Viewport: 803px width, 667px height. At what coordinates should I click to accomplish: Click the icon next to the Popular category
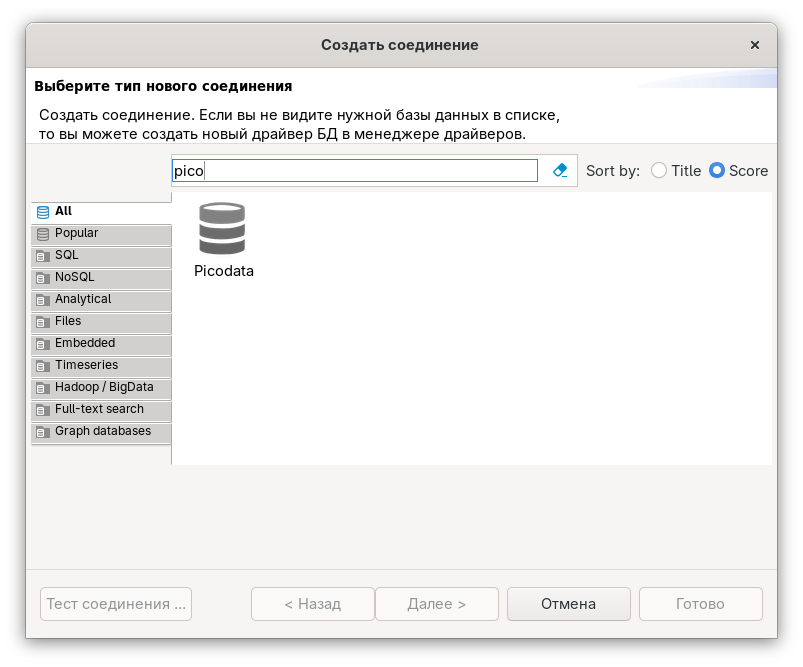41,233
